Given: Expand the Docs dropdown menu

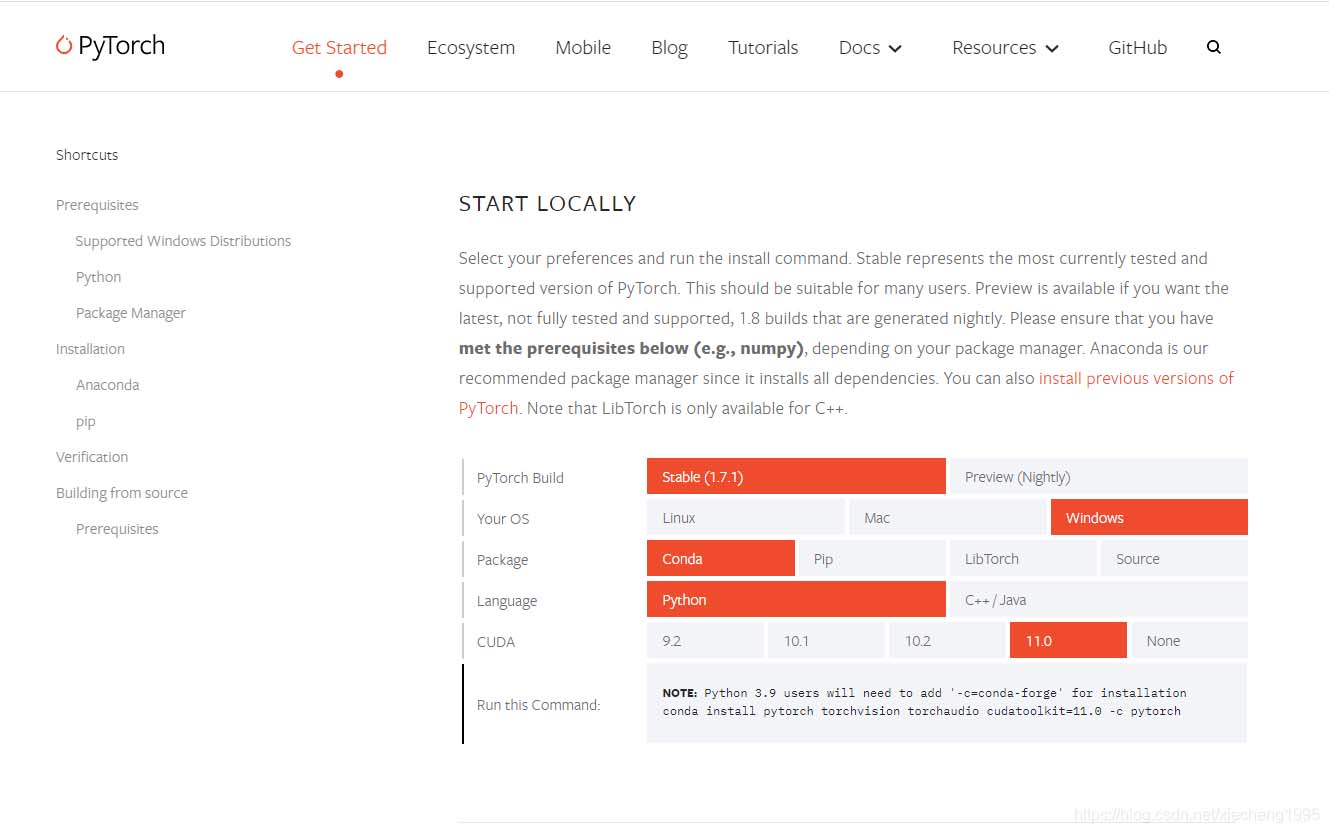Looking at the screenshot, I should 871,47.
